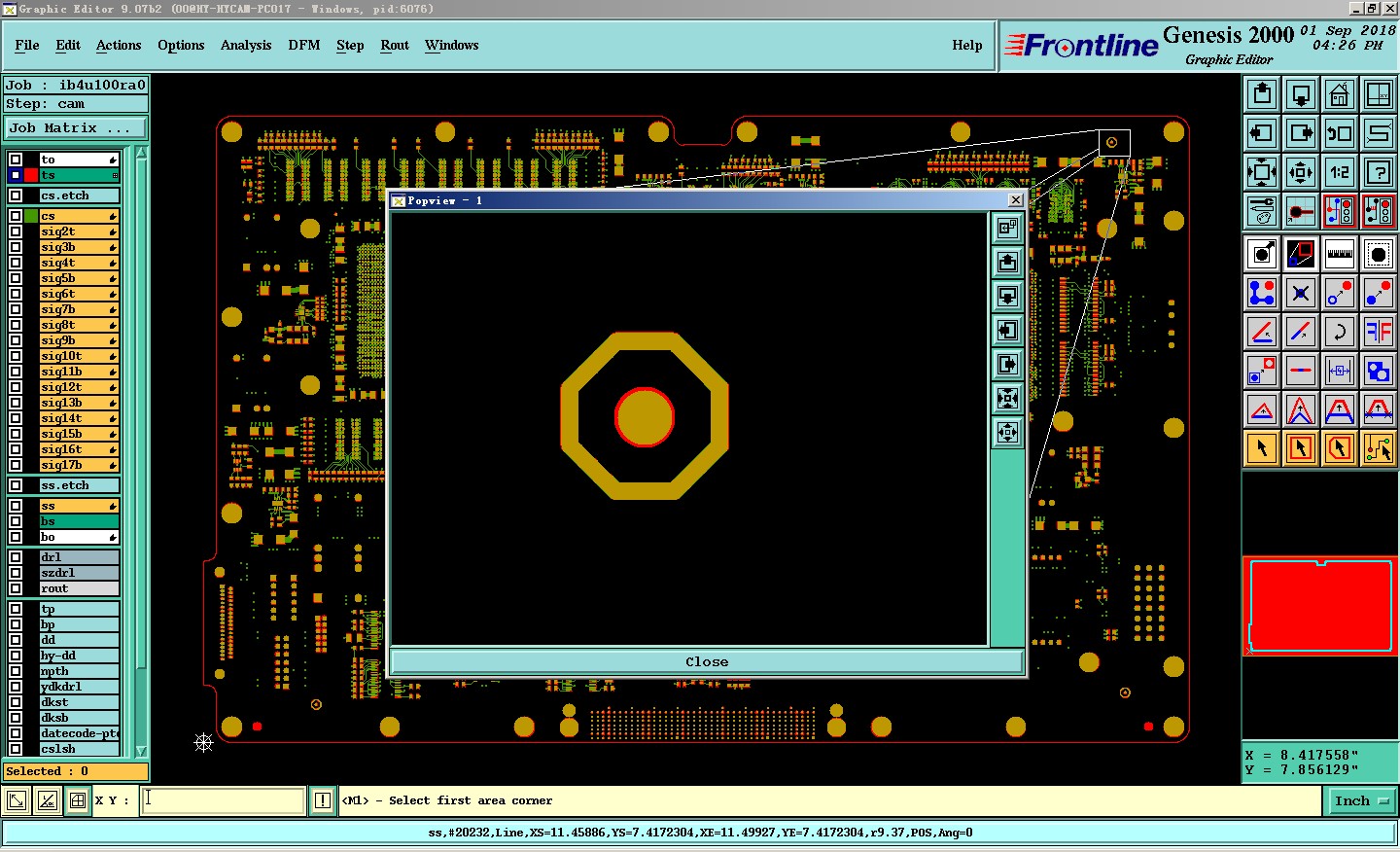The image size is (1400, 852).
Task: Click the net select arrow tool
Action: coord(1379,448)
